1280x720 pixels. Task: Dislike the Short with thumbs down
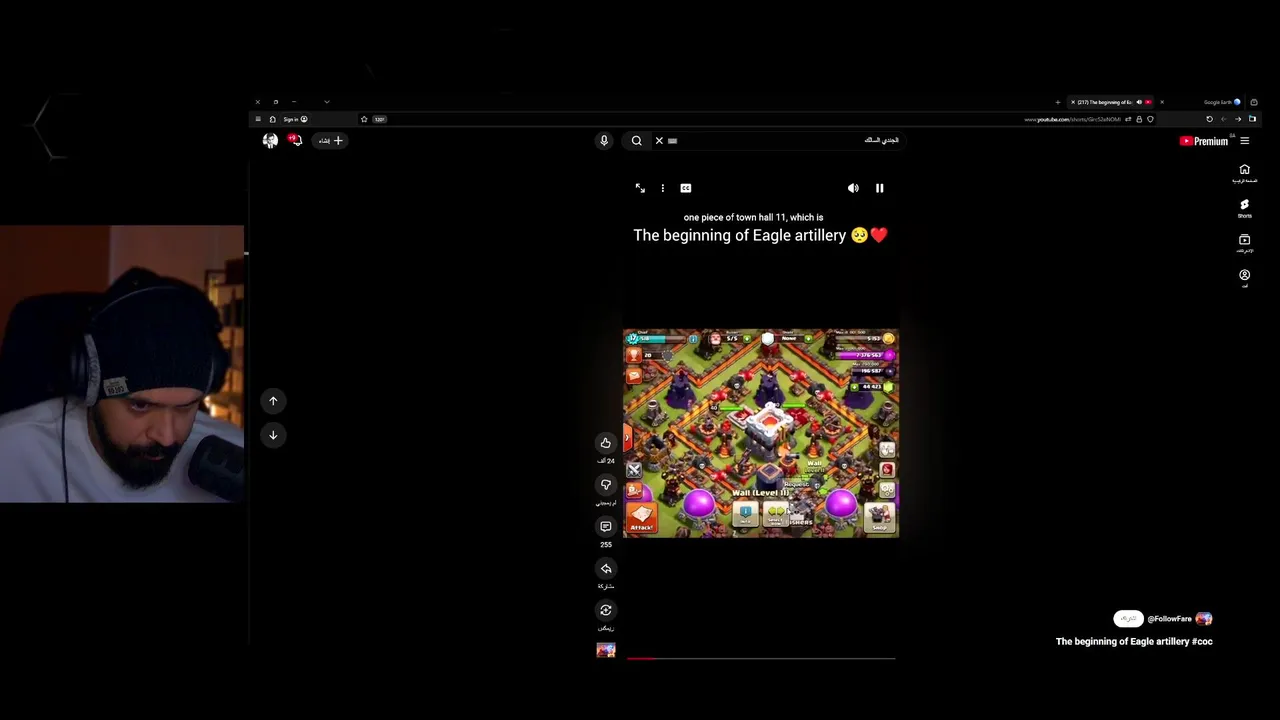point(606,485)
